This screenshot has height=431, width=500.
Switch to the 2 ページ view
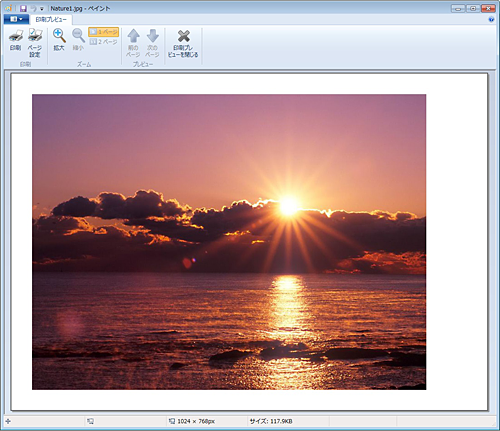point(104,42)
